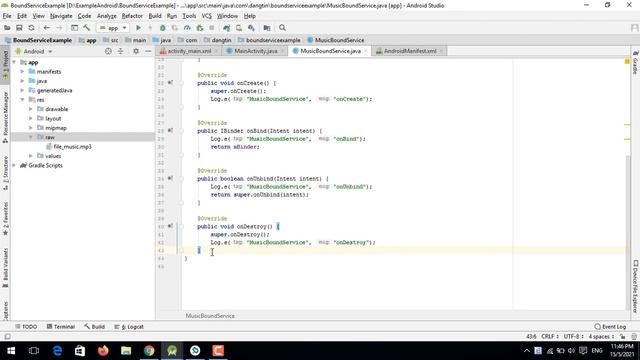Screen dimensions: 640x360
Task: Open the Terminal tool window
Action: point(61,327)
